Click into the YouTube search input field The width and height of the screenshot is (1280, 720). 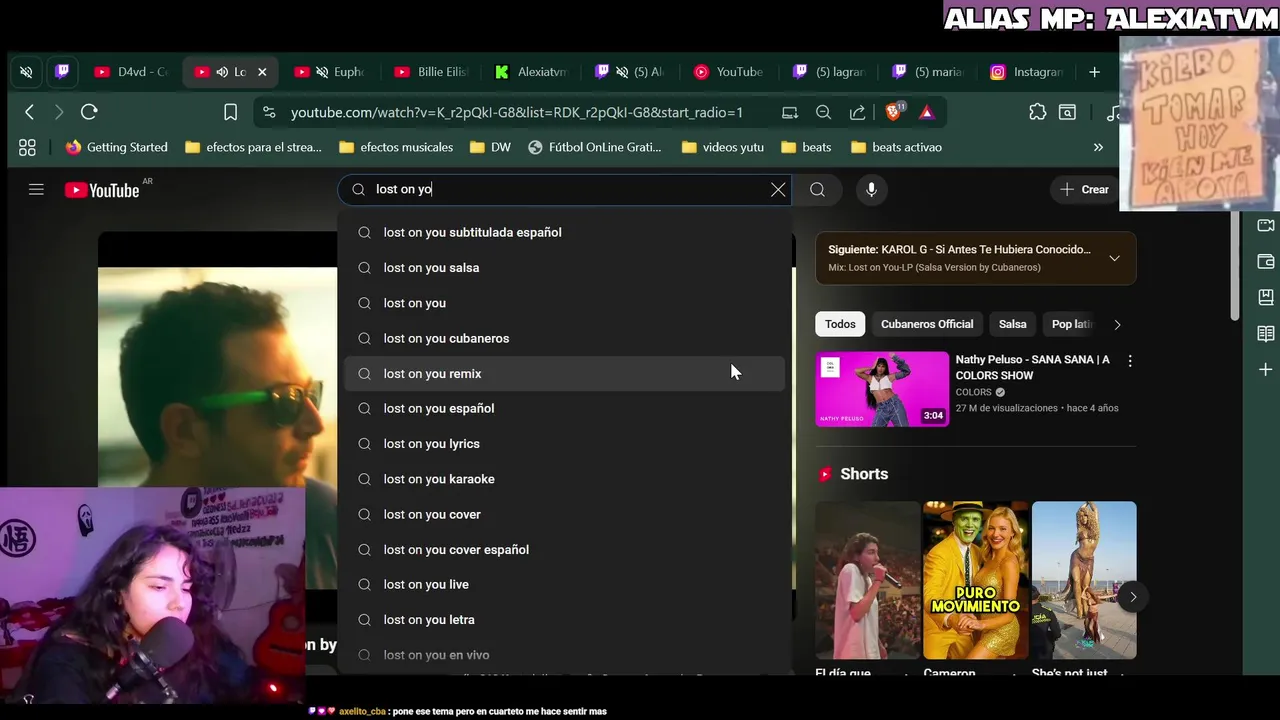point(565,189)
